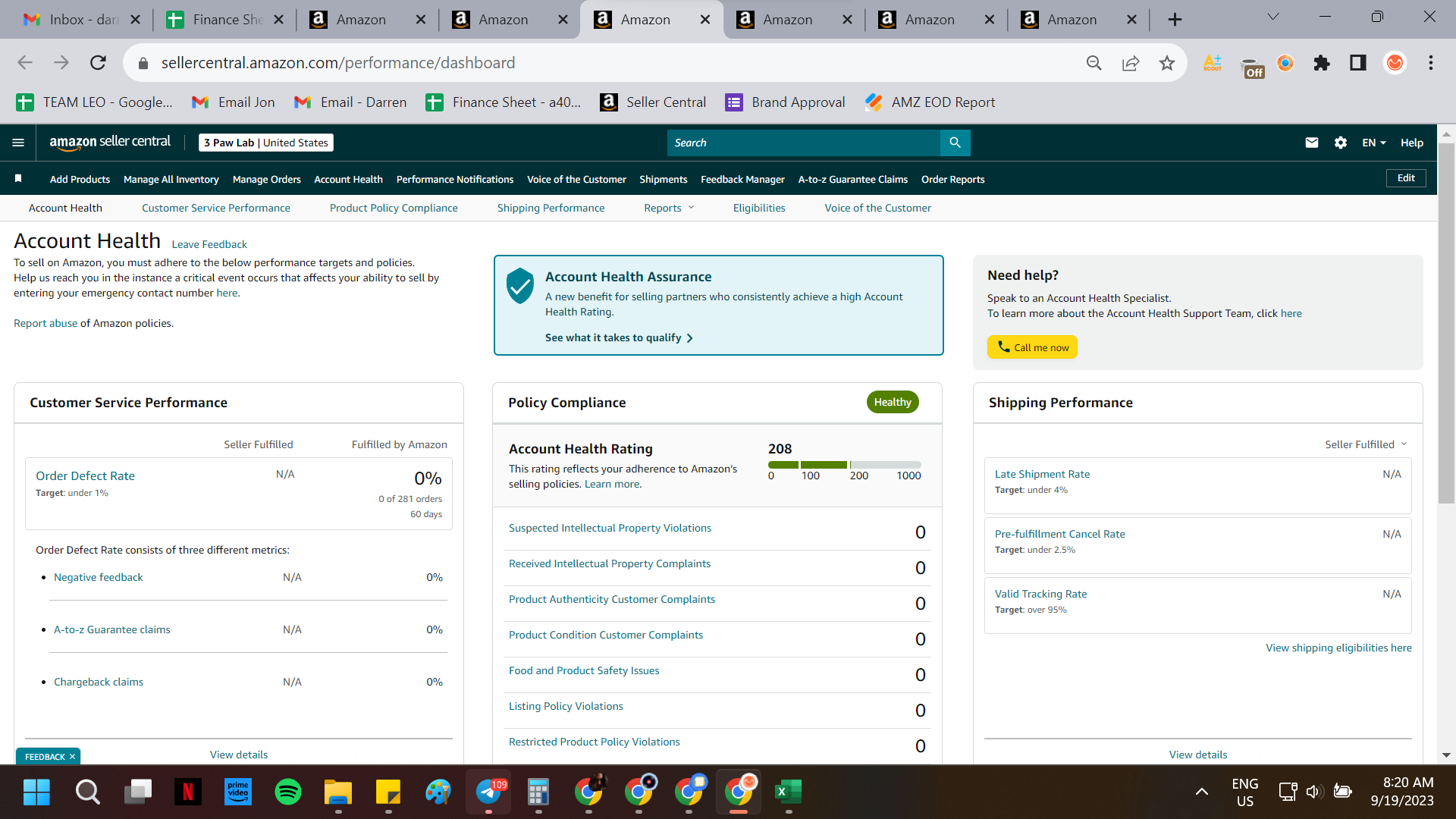Open the browser zoom magnifier icon

[1094, 63]
